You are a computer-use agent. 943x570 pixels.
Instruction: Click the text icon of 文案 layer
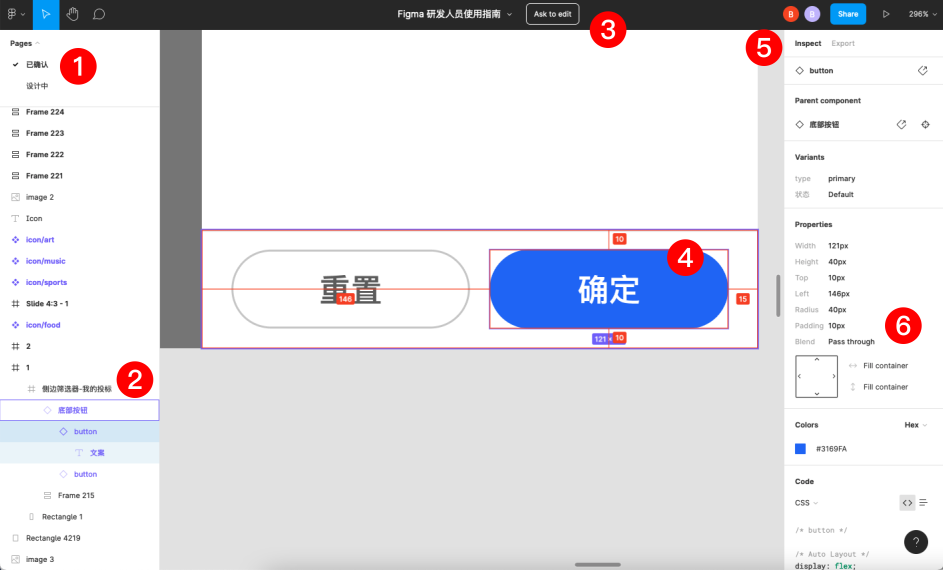(79, 453)
